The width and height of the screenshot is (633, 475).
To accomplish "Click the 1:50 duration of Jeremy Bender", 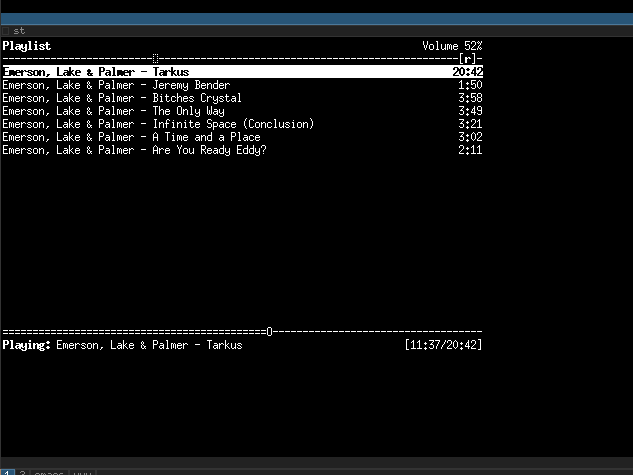I will coord(470,85).
